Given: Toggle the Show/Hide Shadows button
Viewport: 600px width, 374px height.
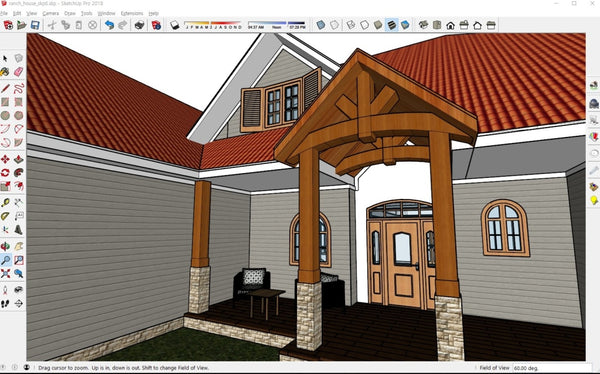Looking at the screenshot, I should [175, 25].
